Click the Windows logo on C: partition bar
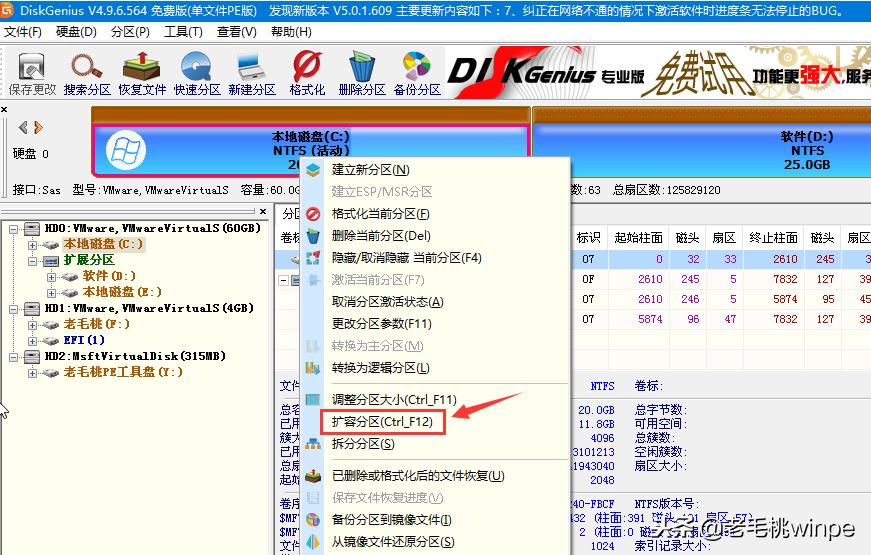Viewport: 871px width, 555px height. pyautogui.click(x=126, y=151)
